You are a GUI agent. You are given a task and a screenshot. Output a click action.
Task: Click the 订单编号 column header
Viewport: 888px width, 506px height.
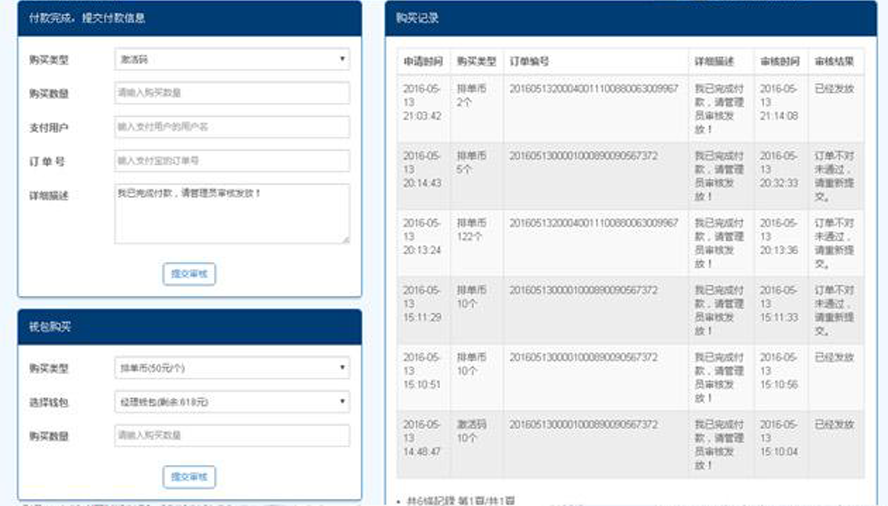coord(529,61)
